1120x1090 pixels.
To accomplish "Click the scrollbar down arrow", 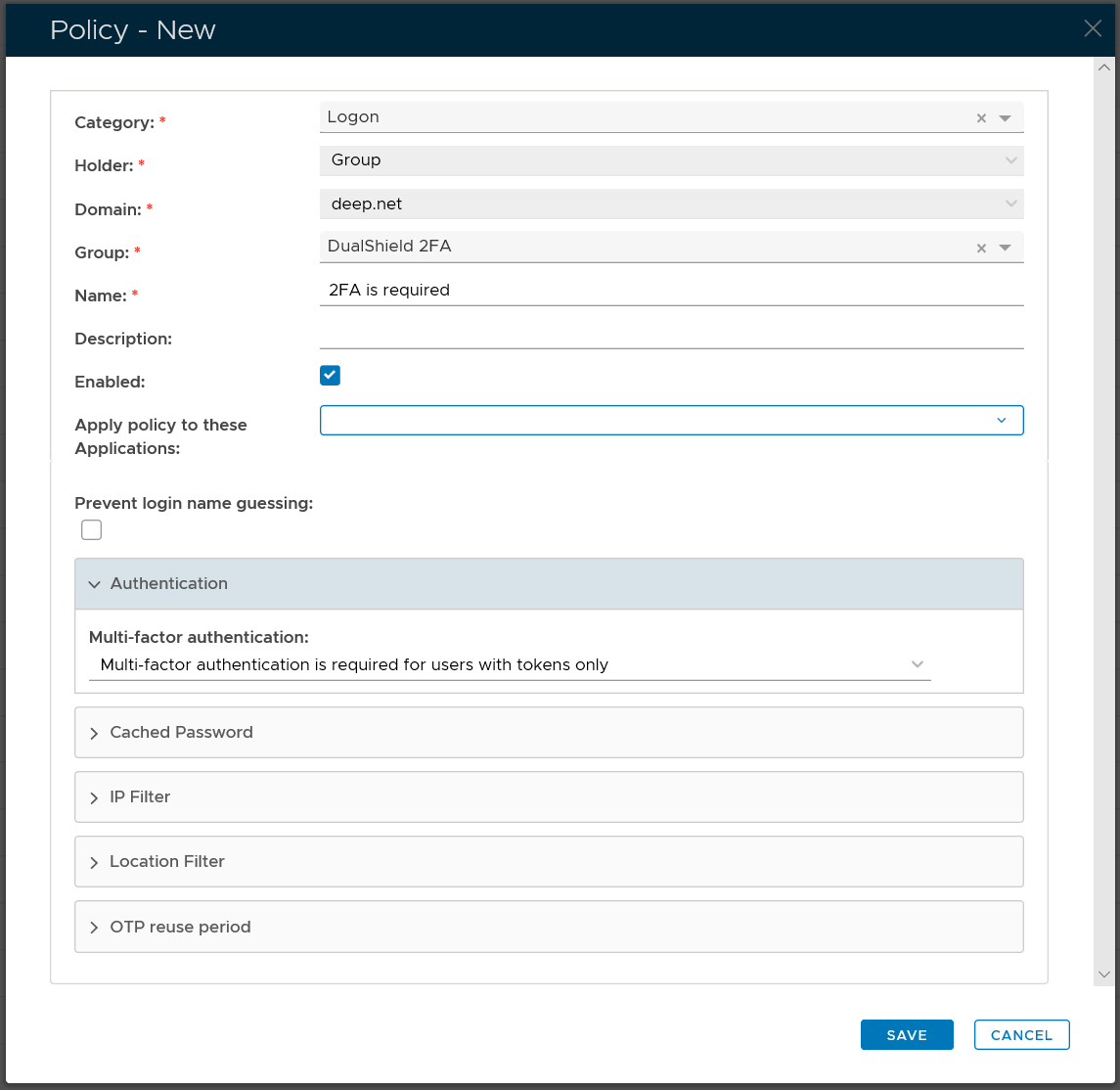I will pyautogui.click(x=1103, y=975).
